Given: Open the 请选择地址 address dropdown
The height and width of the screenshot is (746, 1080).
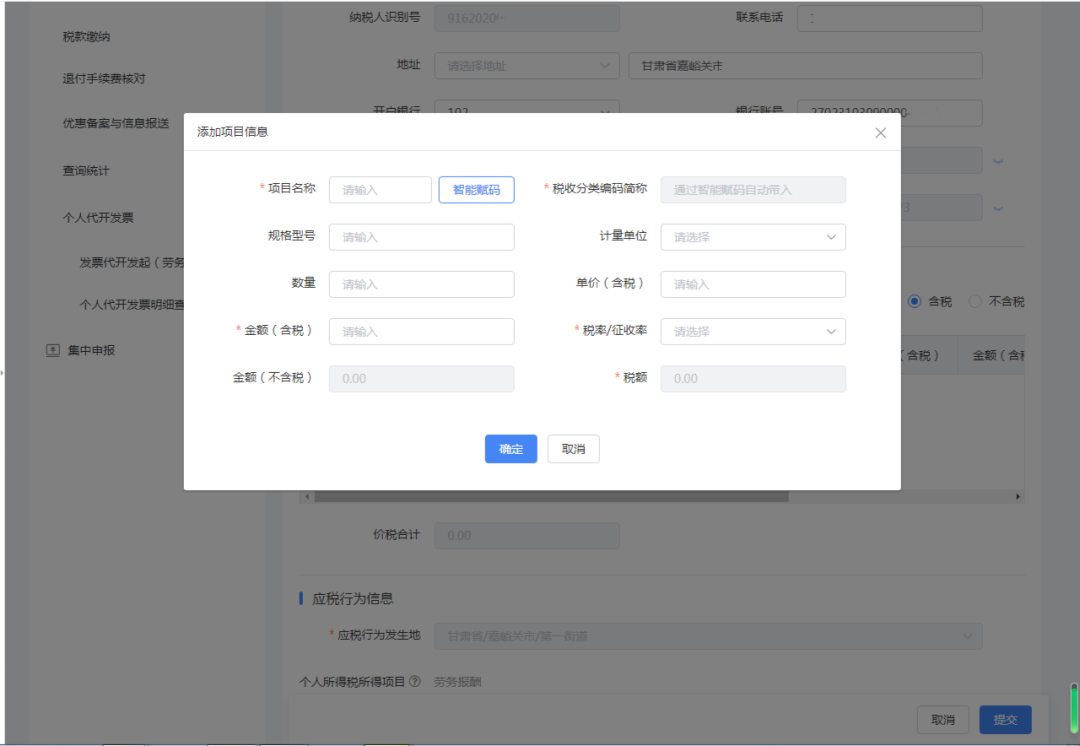Looking at the screenshot, I should click(527, 65).
